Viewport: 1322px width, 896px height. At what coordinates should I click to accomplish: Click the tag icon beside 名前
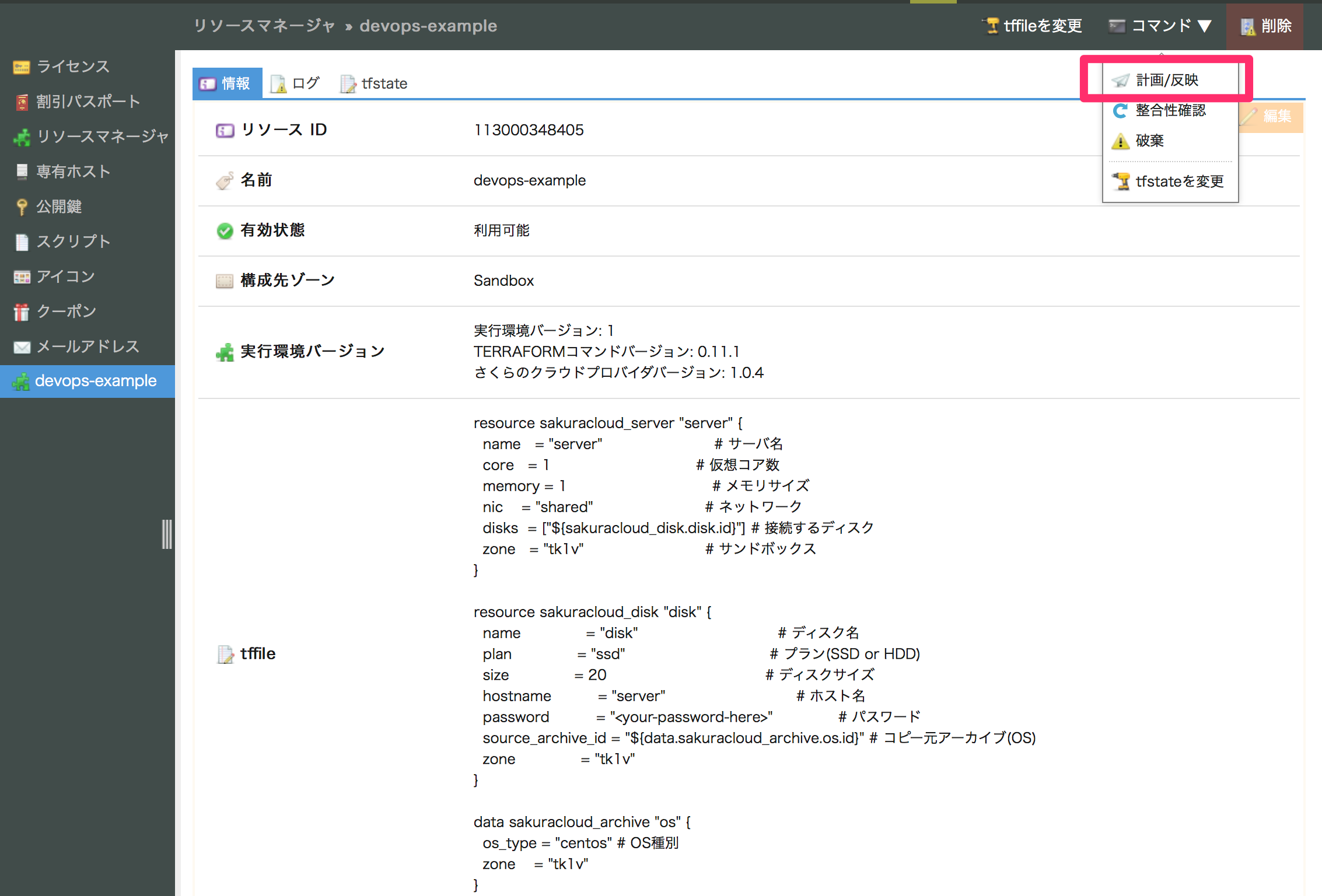click(225, 181)
